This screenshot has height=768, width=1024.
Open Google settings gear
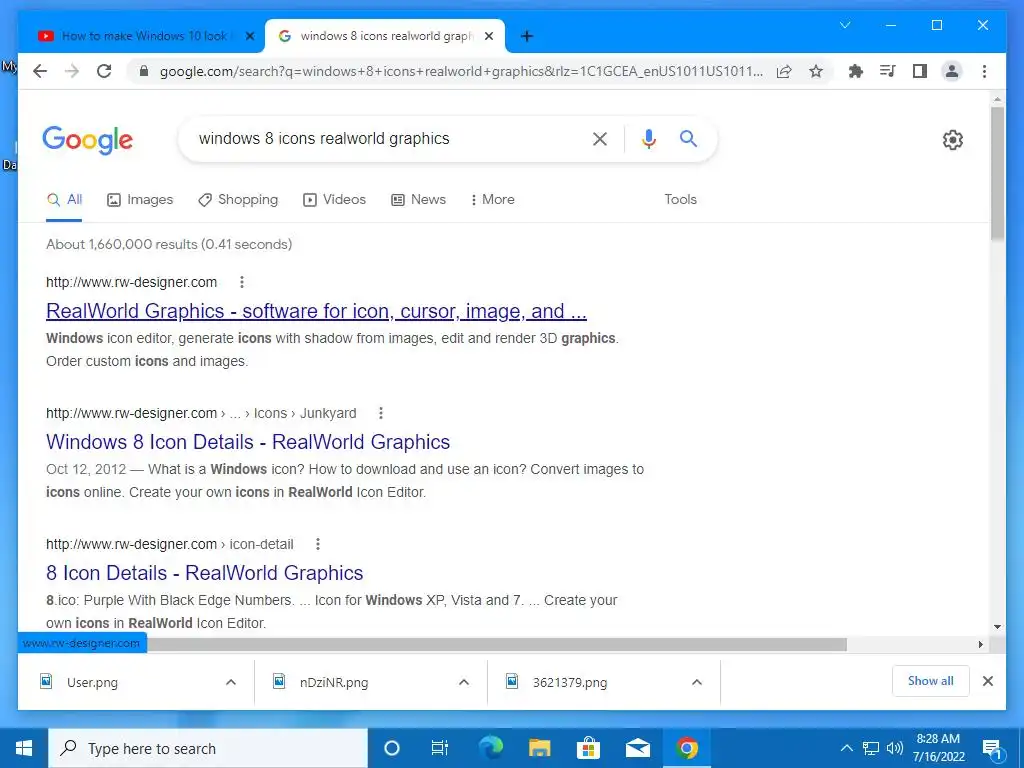pos(952,140)
